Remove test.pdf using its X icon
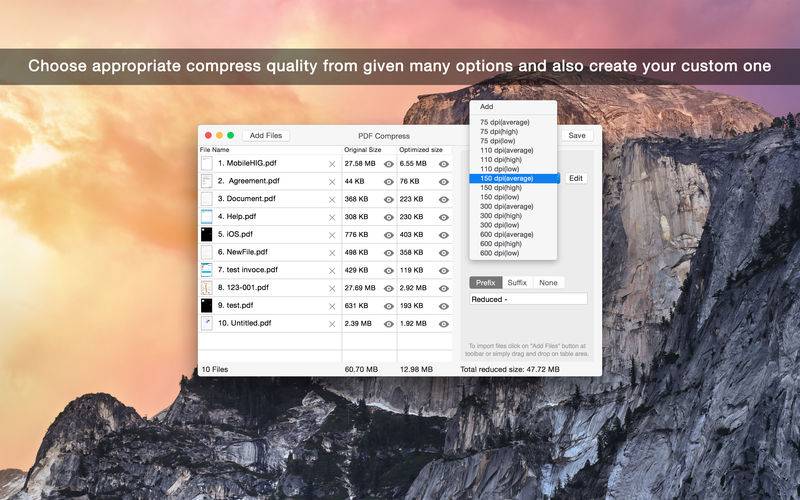Screen dimensions: 800x500 tap(332, 307)
